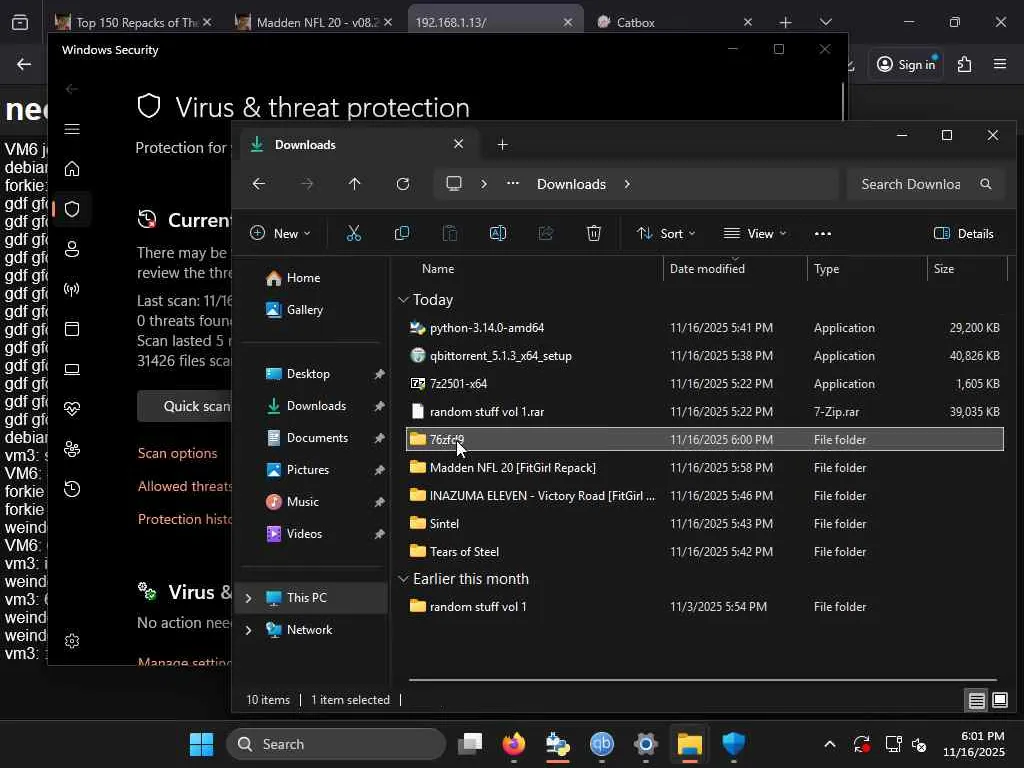The height and width of the screenshot is (768, 1024).
Task: Open Windows Security settings gear
Action: coord(72,641)
